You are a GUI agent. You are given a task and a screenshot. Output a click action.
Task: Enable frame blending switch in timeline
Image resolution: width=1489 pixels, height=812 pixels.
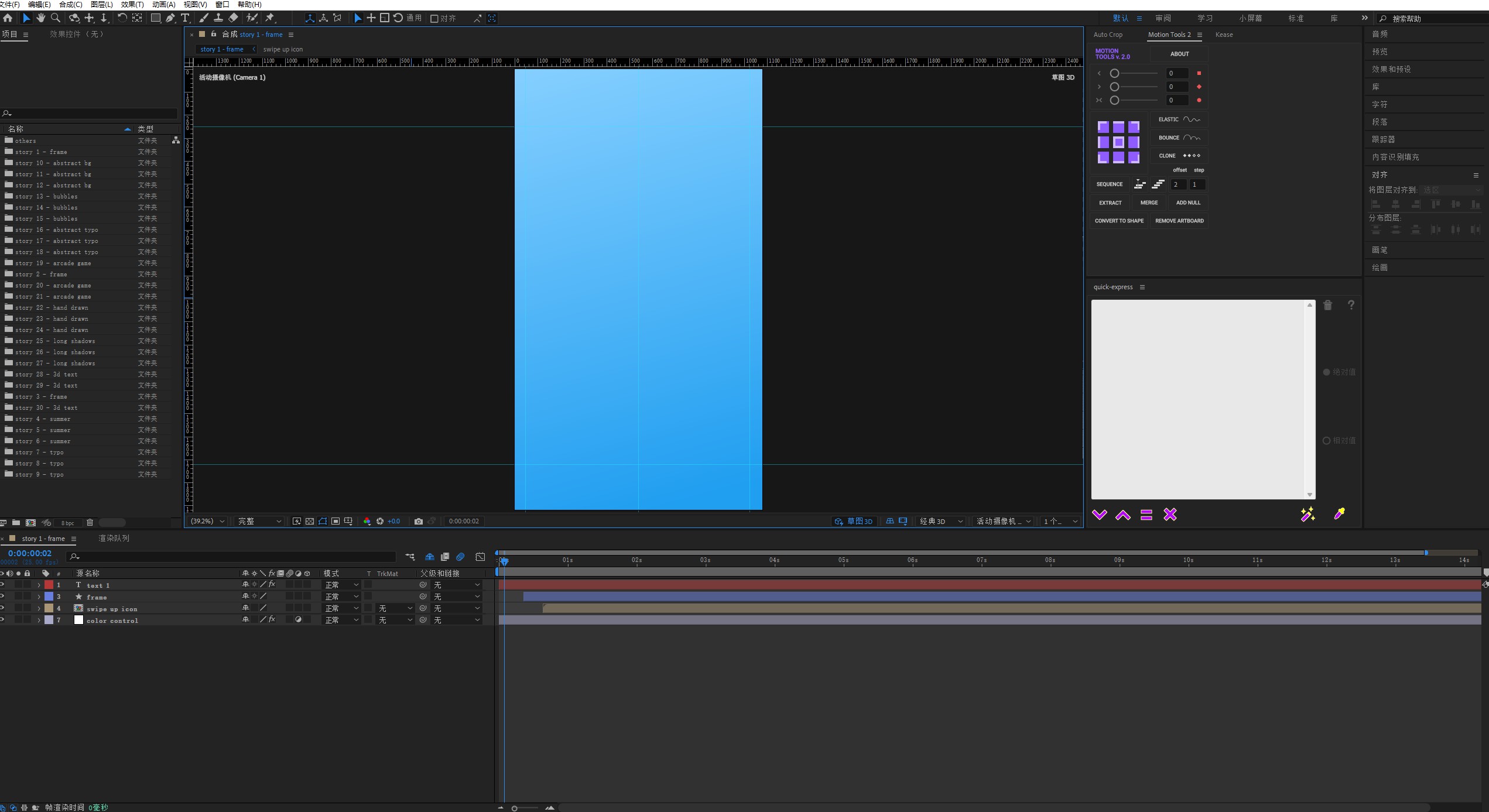pos(445,557)
